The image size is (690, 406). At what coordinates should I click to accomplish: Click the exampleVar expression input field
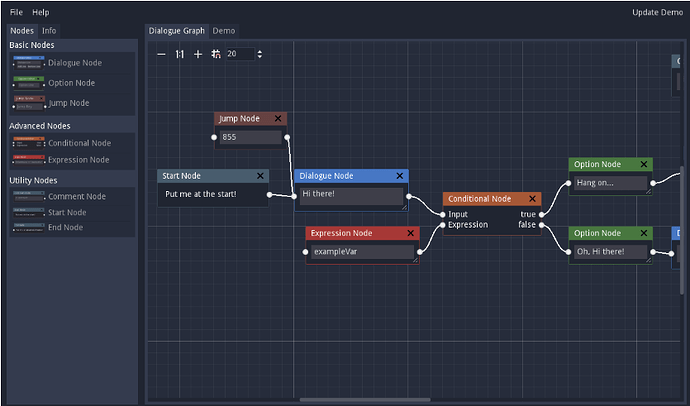point(363,252)
